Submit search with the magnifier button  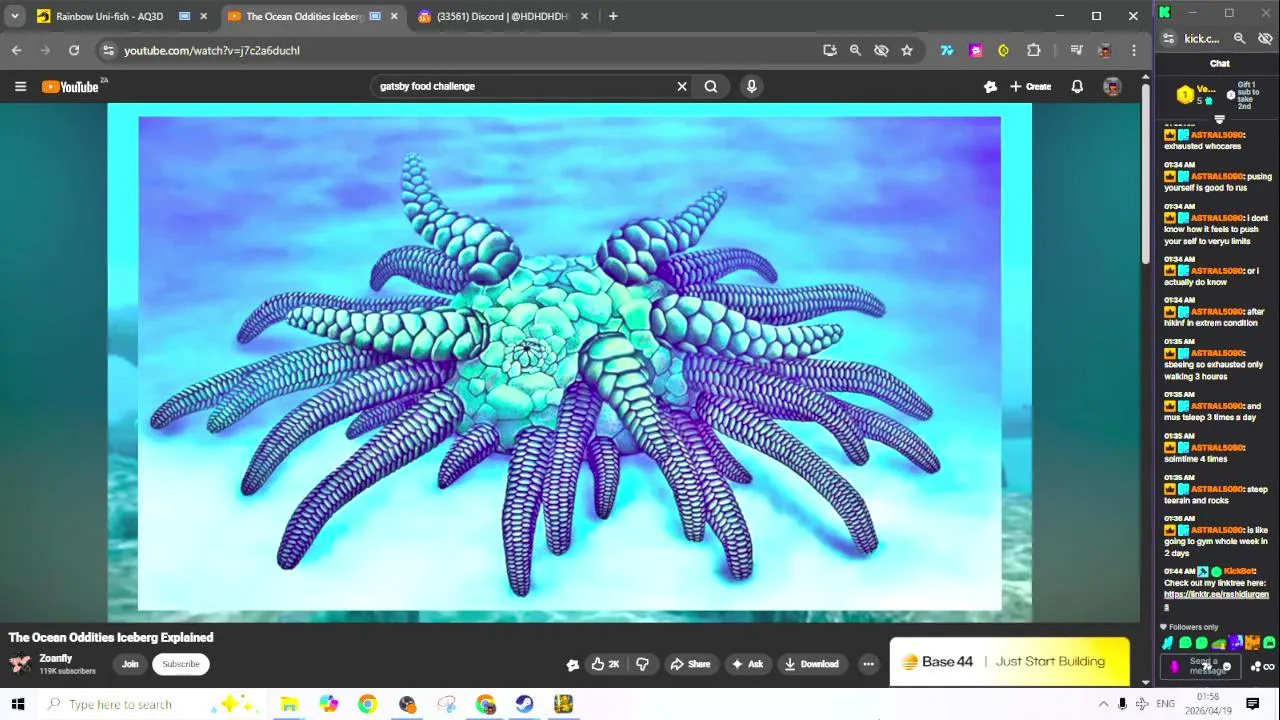point(711,86)
